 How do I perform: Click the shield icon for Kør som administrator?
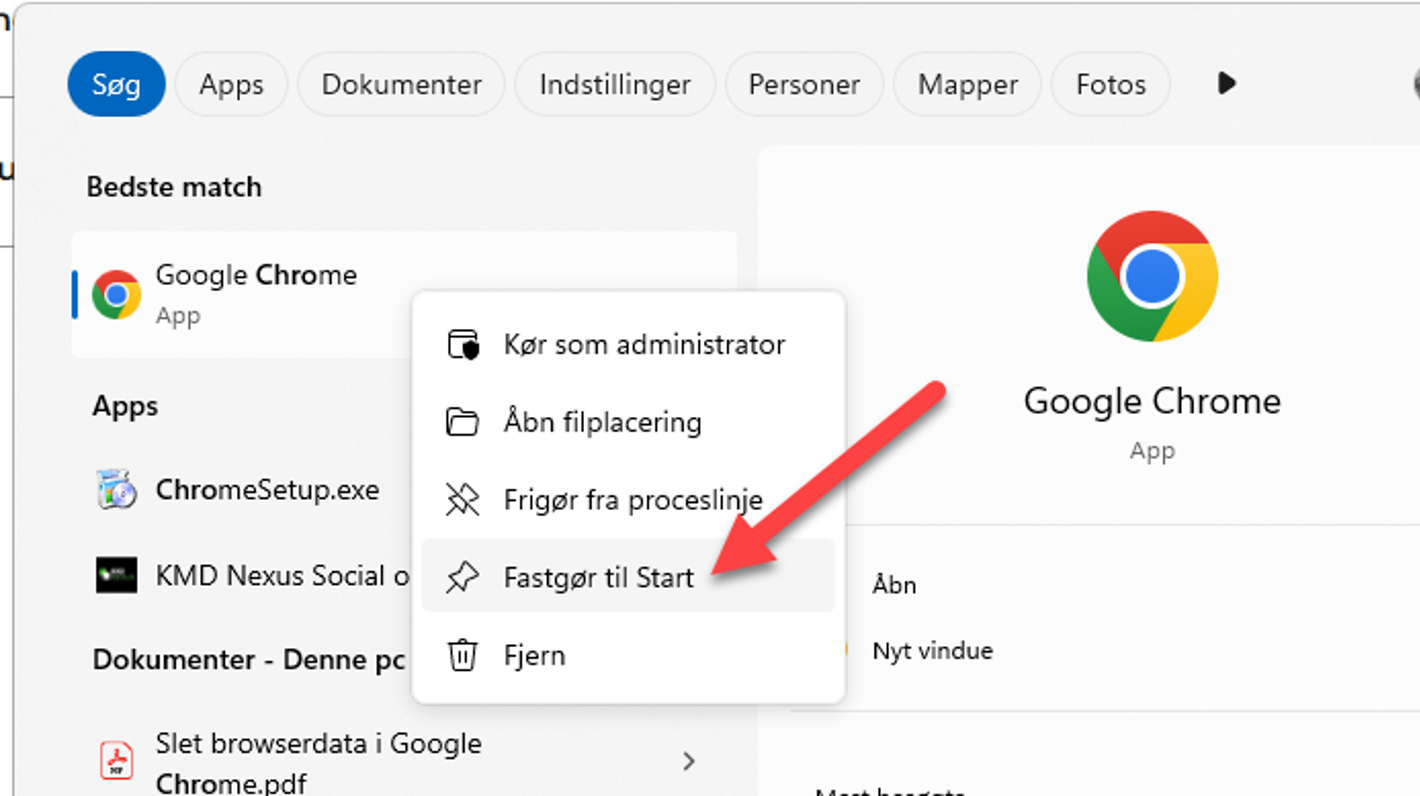click(x=462, y=344)
